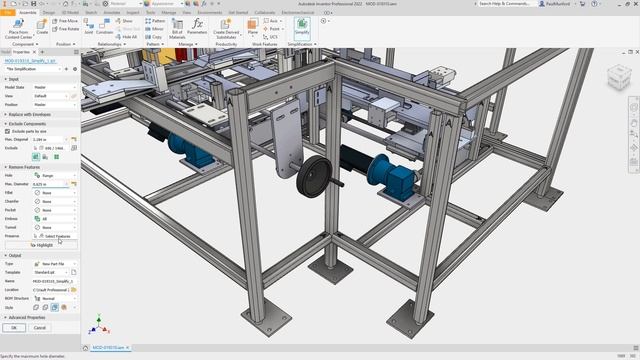Click the Copy component tool
Viewport: 640px width, 360px height.
coord(153,37)
